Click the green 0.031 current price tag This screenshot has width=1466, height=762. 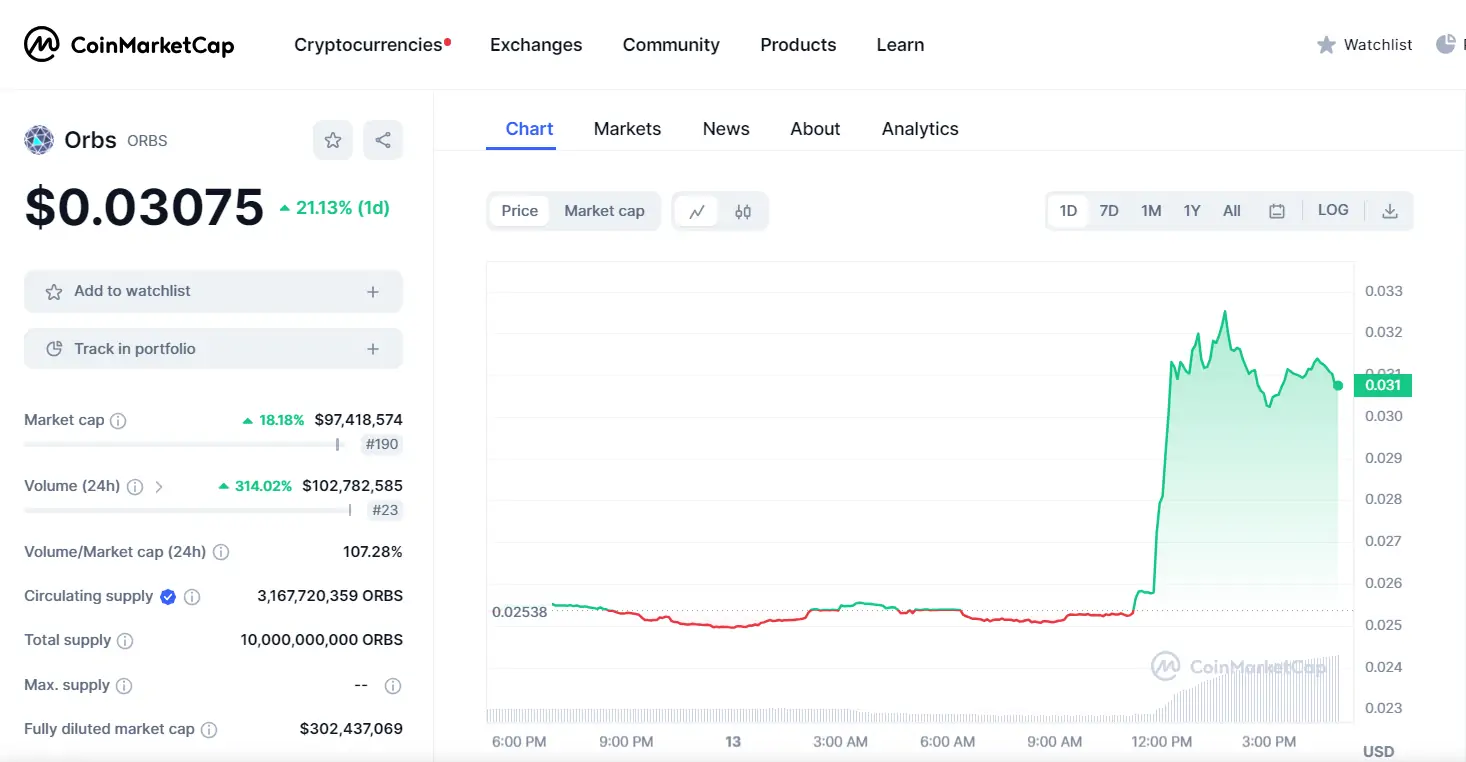tap(1383, 385)
